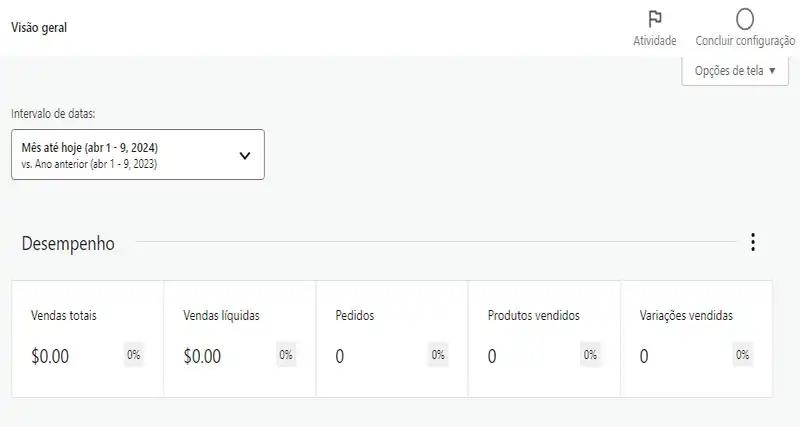Screen dimensions: 800x427
Task: Click the Visão geral page title
Action: [x=39, y=28]
